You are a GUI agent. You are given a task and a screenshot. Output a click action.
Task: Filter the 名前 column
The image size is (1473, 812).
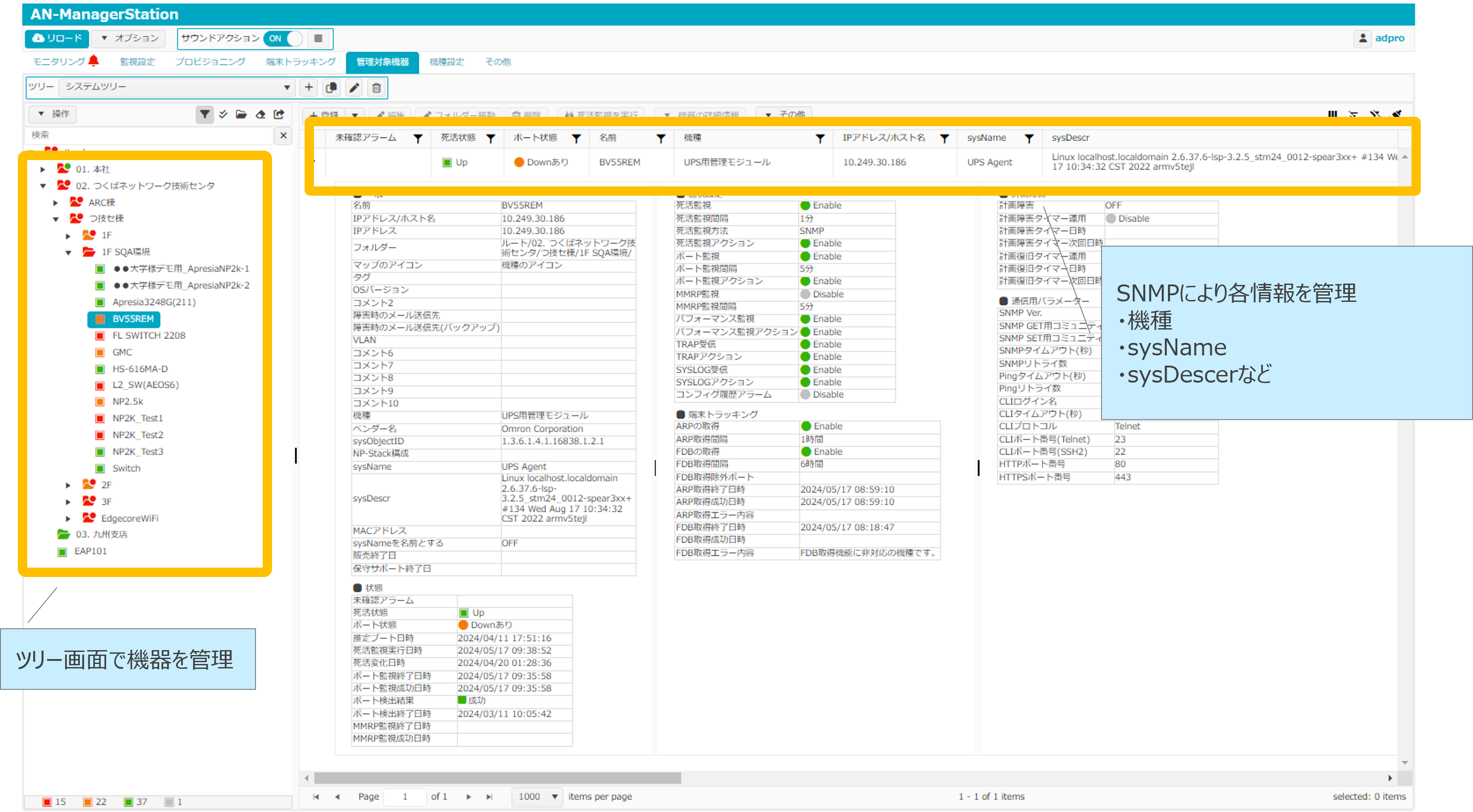coord(661,138)
